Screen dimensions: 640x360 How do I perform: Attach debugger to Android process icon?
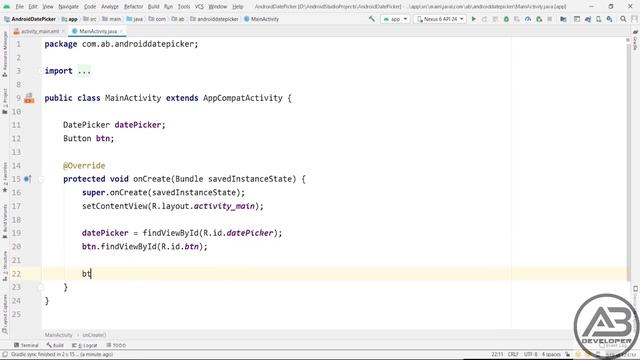point(539,19)
